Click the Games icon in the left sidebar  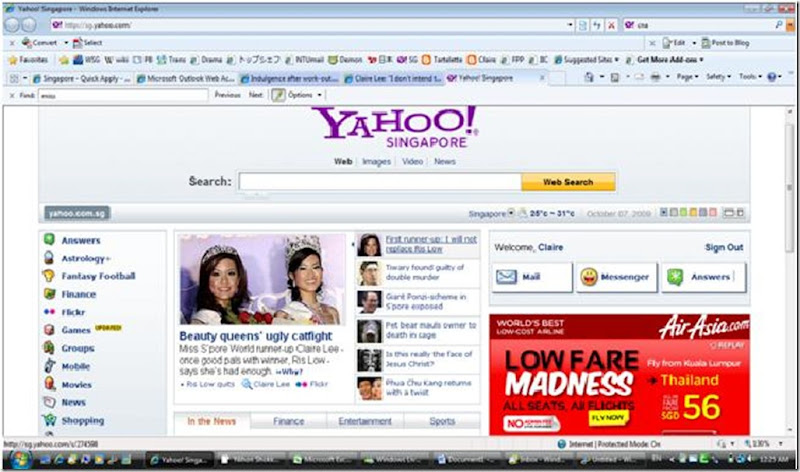[49, 330]
